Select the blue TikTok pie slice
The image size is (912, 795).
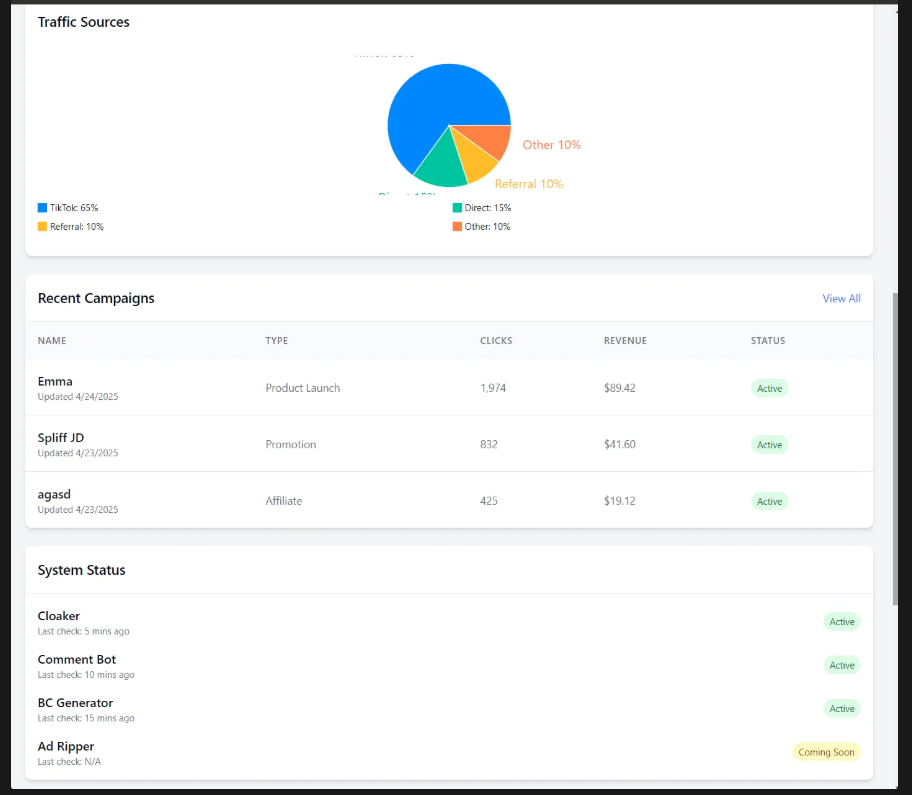(x=430, y=110)
